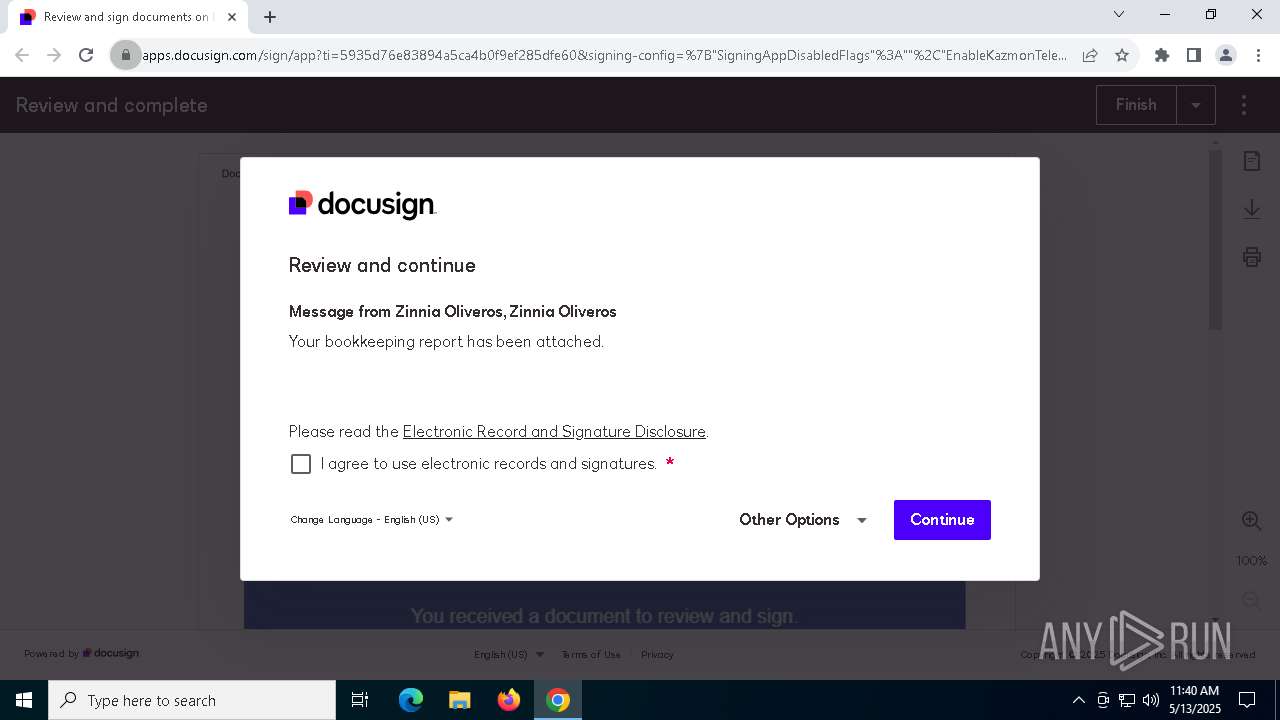Click the browser forward arrow
The height and width of the screenshot is (720, 1280).
[x=54, y=55]
